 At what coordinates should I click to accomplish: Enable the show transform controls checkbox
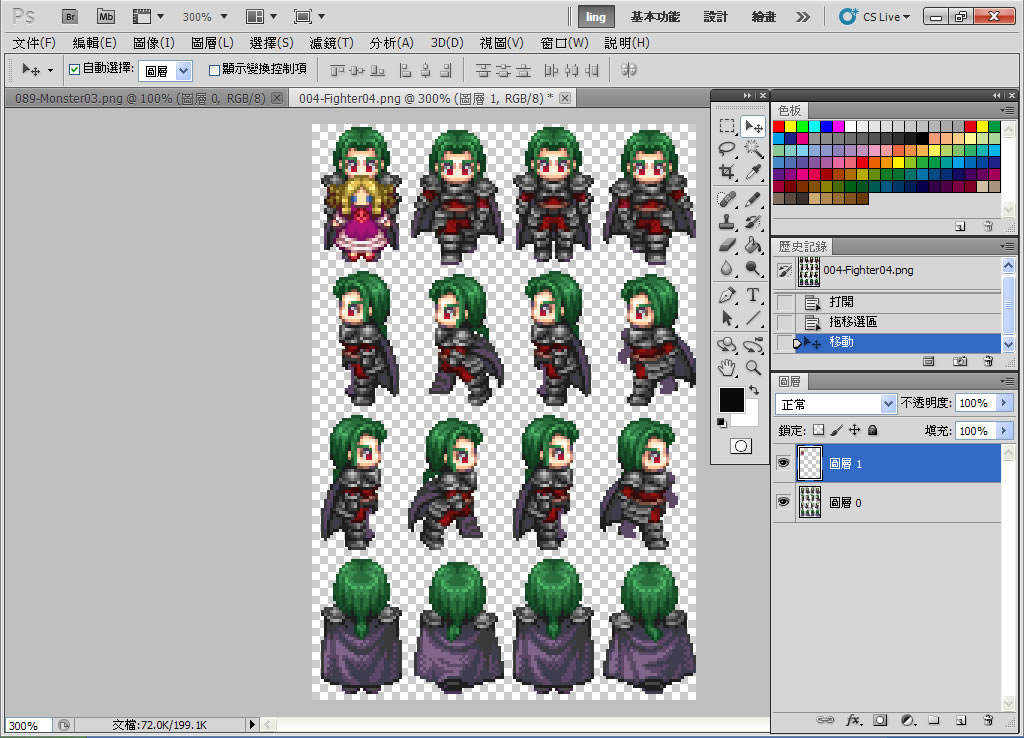[x=214, y=69]
